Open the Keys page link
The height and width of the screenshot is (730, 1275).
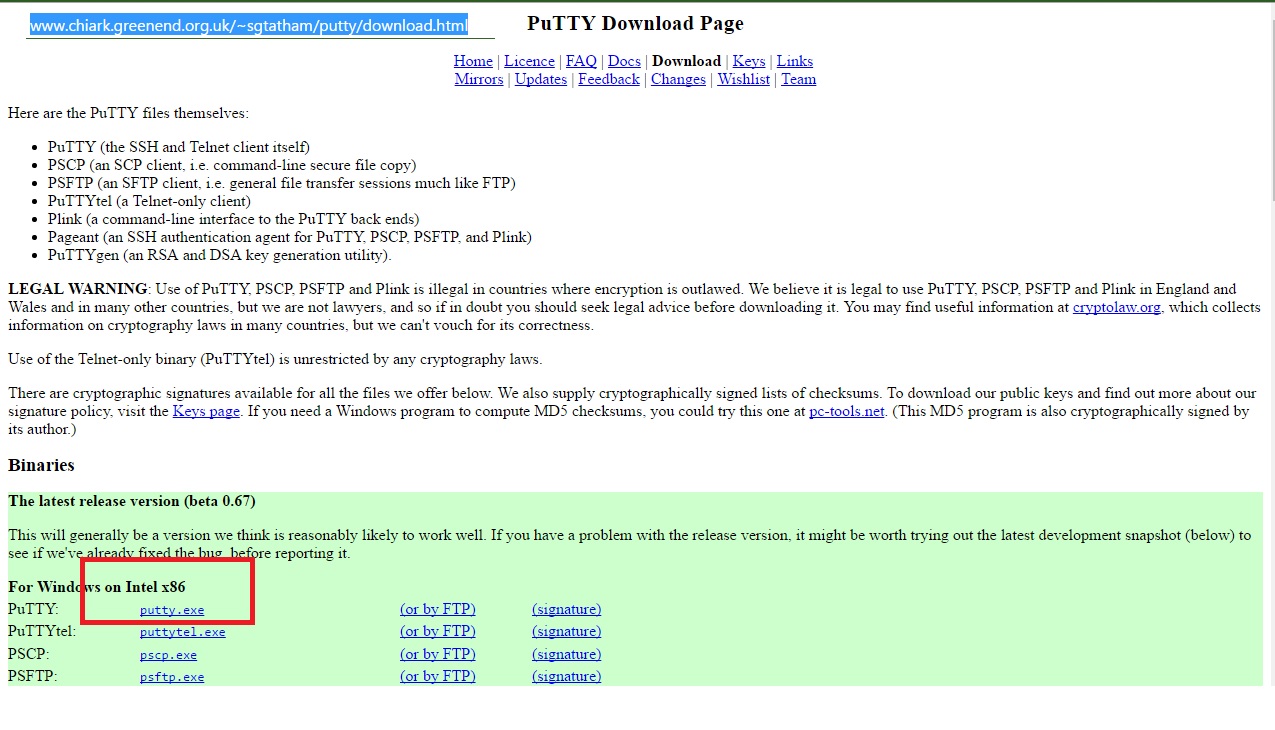pyautogui.click(x=206, y=411)
